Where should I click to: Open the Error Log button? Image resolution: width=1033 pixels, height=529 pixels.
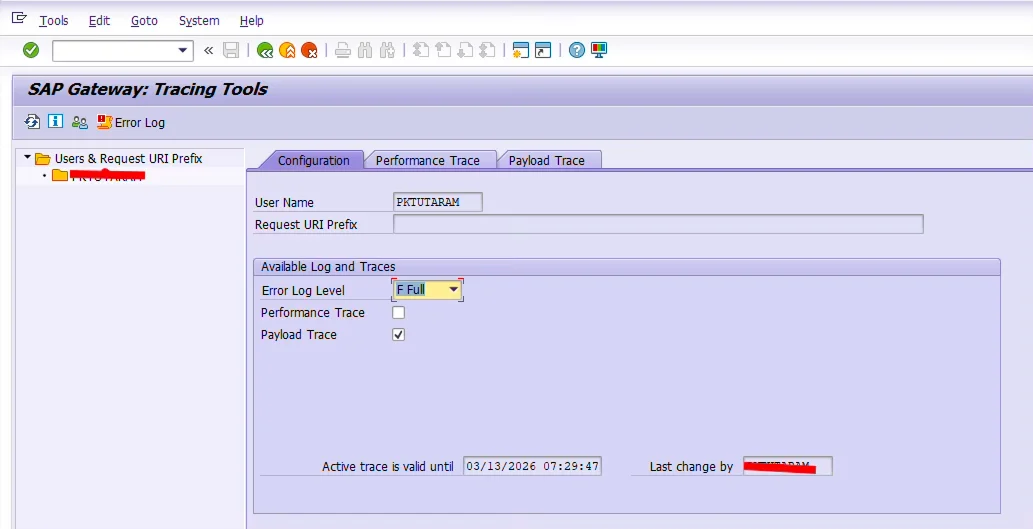tap(130, 123)
